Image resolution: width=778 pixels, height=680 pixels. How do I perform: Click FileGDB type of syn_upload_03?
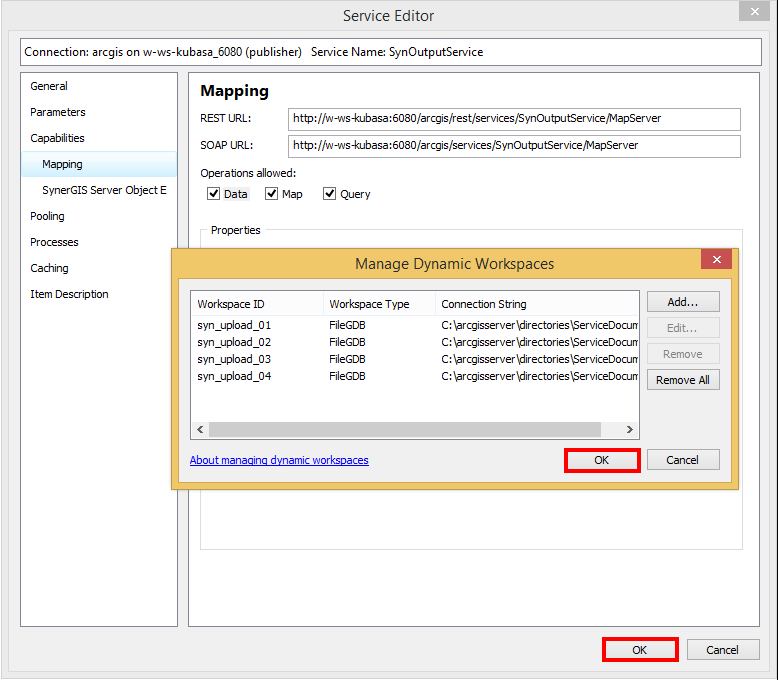pyautogui.click(x=347, y=359)
